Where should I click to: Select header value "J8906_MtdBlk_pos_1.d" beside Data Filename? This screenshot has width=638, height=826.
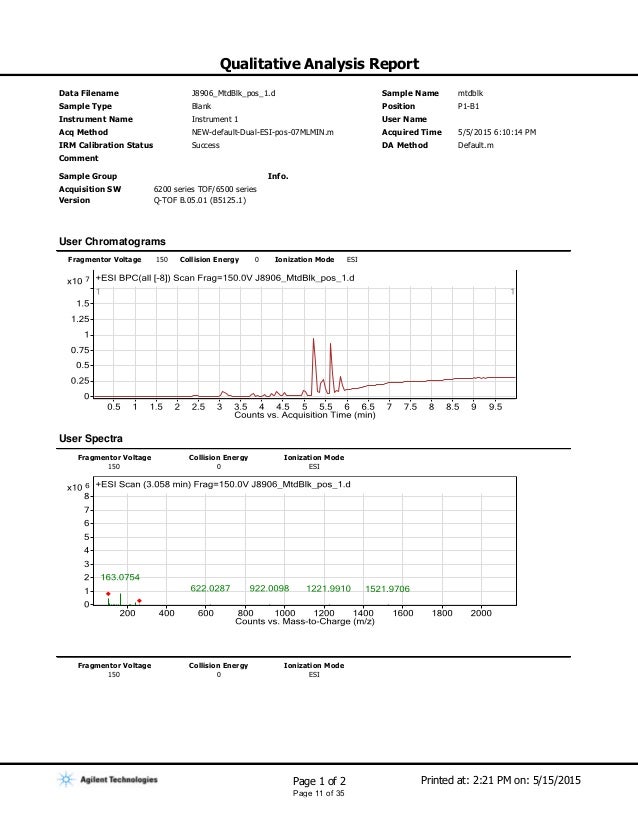(233, 93)
